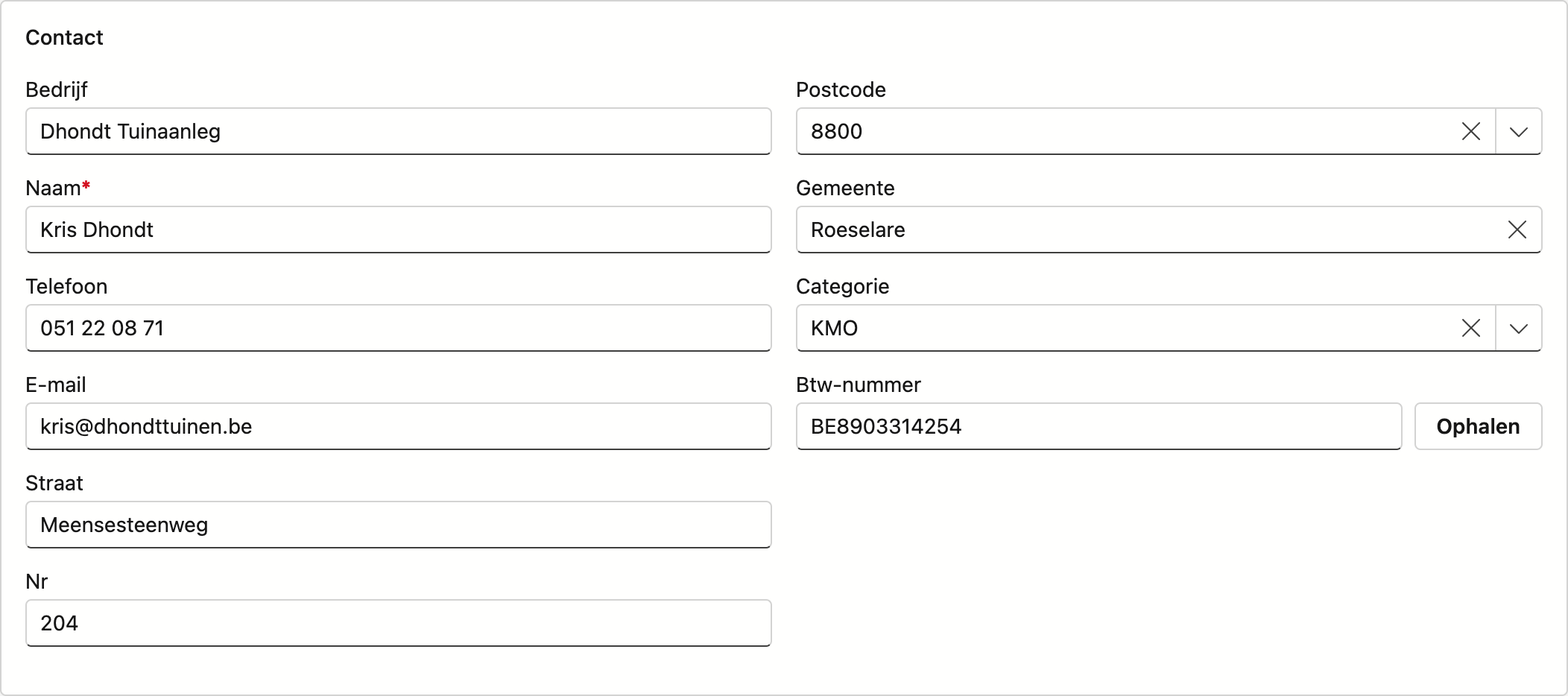Clear the Categorie value KMO
1568x696 pixels.
[1471, 328]
